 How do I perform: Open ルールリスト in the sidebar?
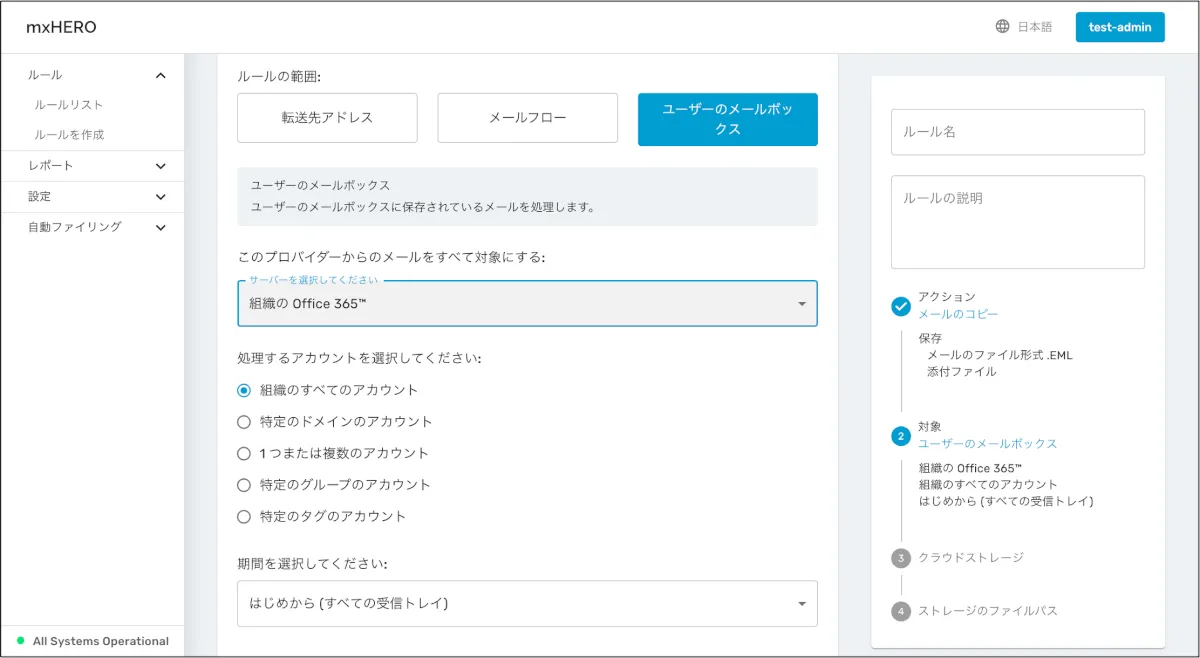(69, 105)
